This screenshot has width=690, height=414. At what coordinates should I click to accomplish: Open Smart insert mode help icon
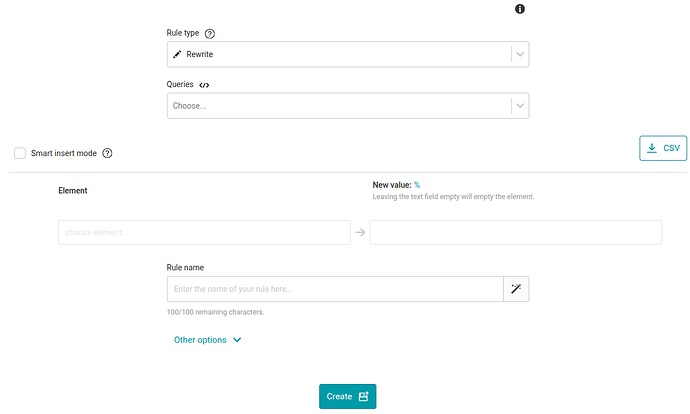tap(107, 153)
